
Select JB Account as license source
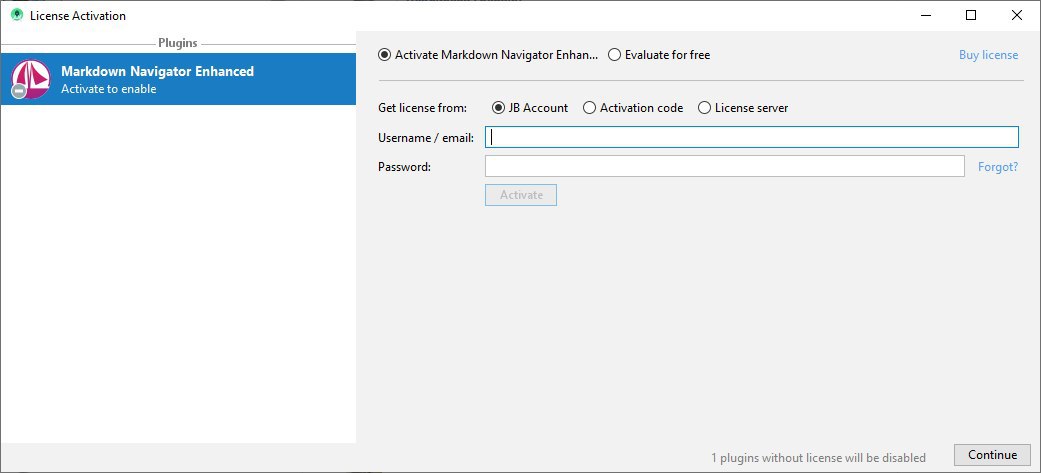530,108
